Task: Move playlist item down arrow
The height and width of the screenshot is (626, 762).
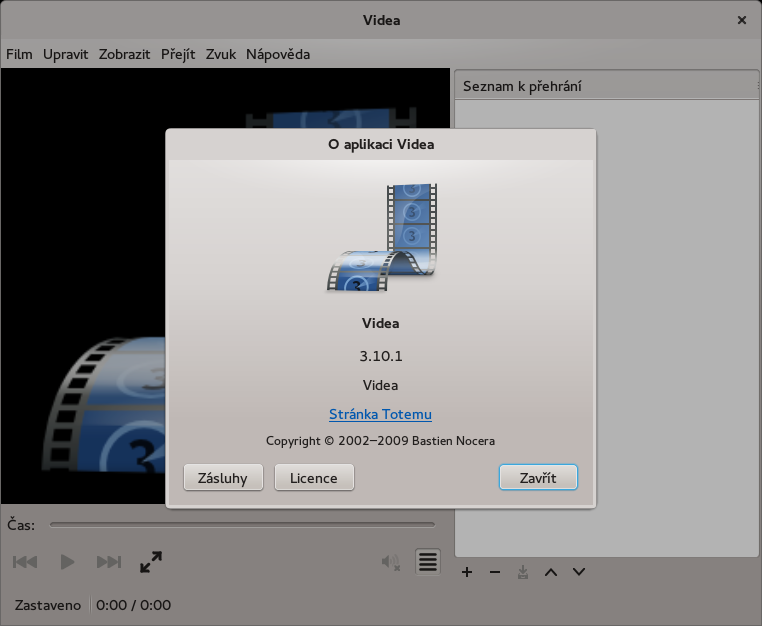Action: coord(579,572)
